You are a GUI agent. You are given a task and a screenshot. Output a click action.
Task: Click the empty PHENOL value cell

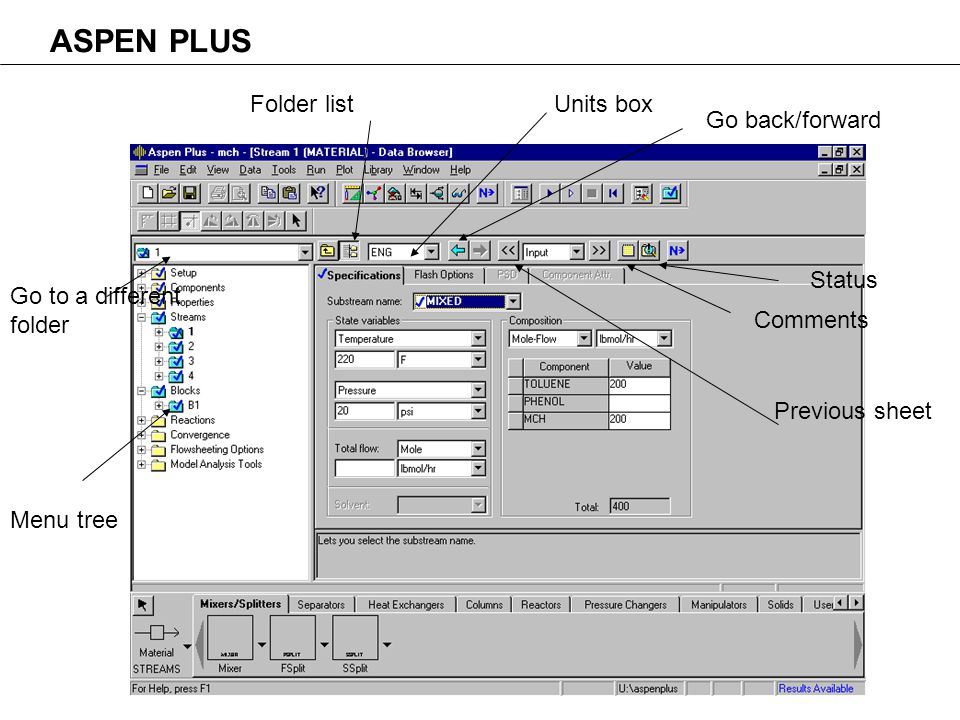pyautogui.click(x=639, y=402)
